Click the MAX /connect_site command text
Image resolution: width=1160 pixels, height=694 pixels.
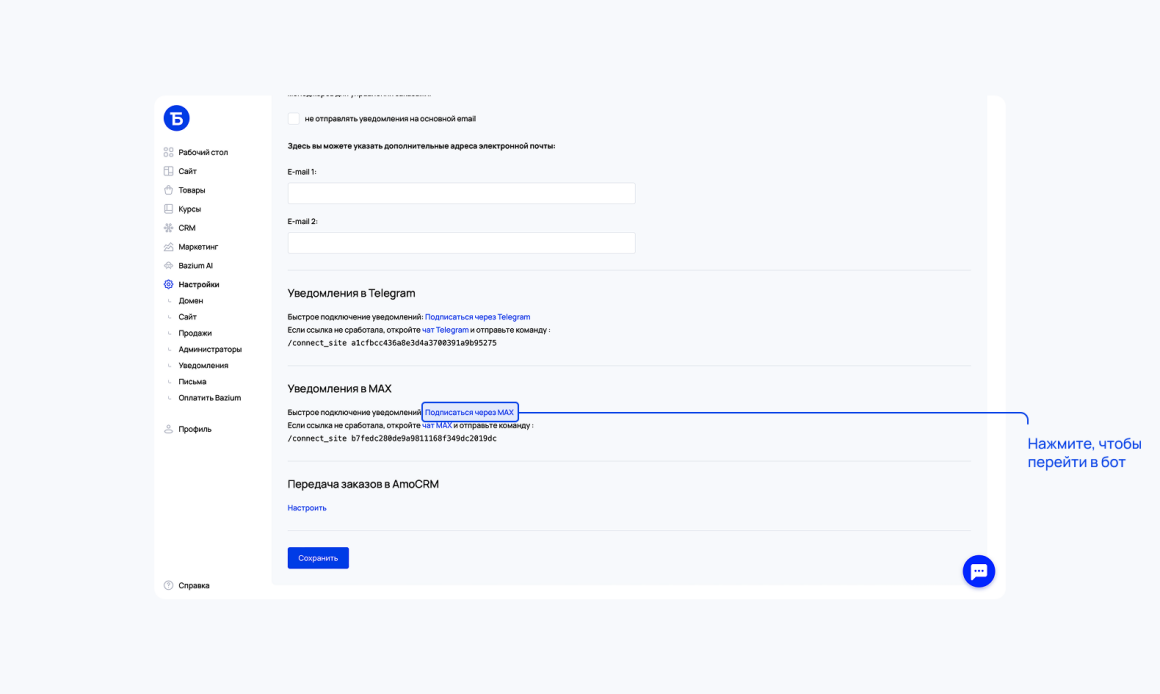coord(392,439)
